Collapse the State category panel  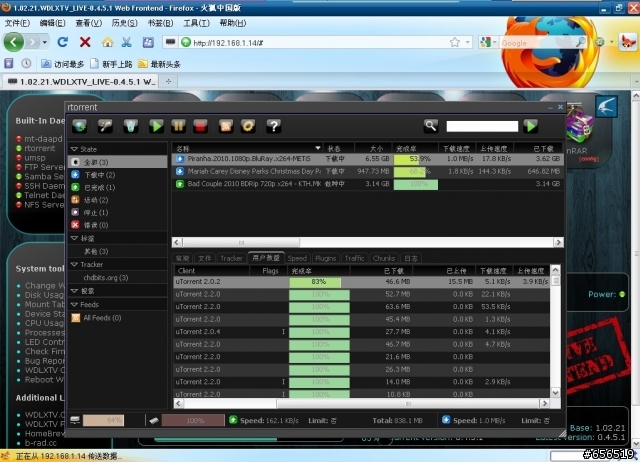(74, 149)
